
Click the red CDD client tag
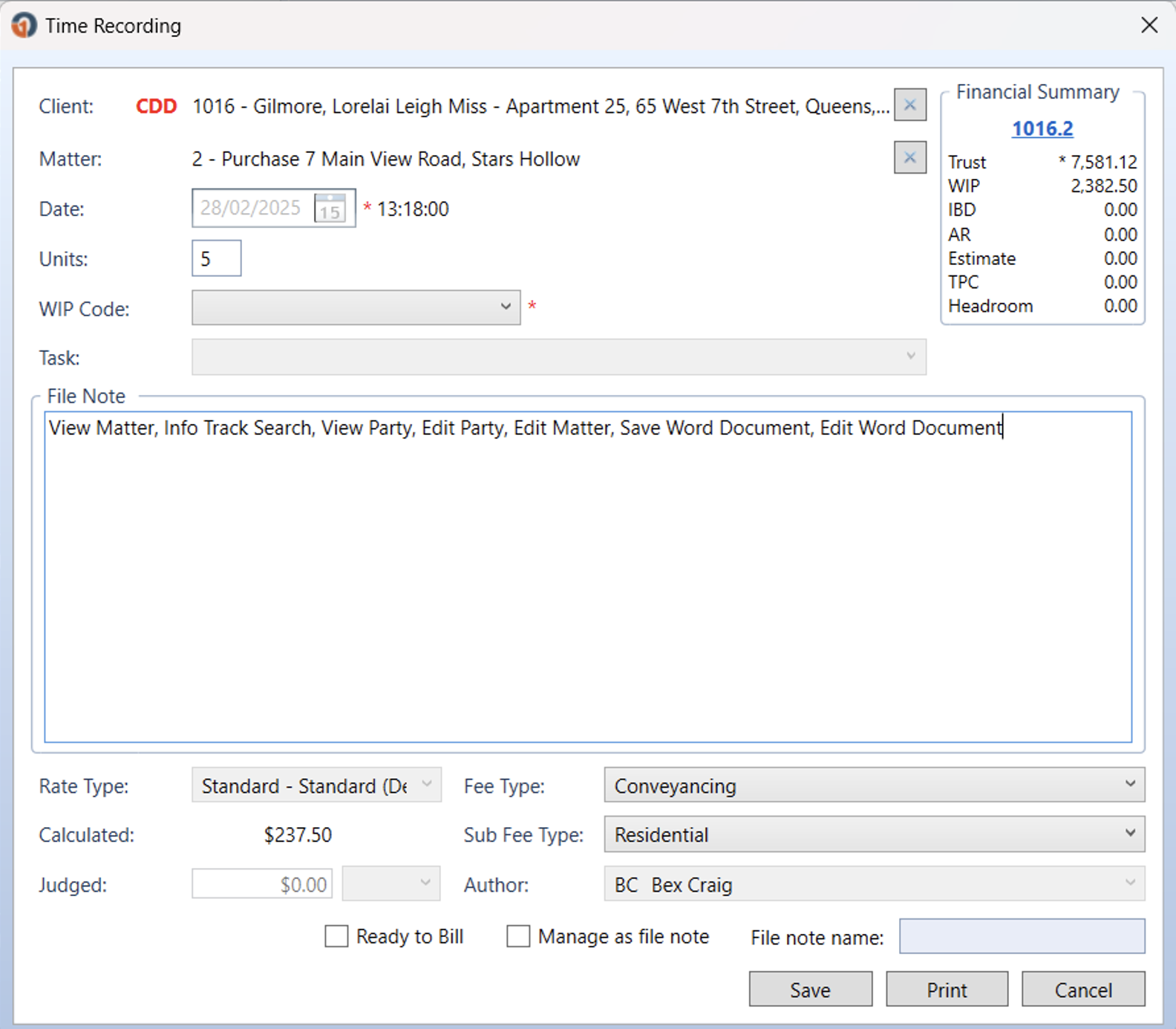[x=156, y=106]
